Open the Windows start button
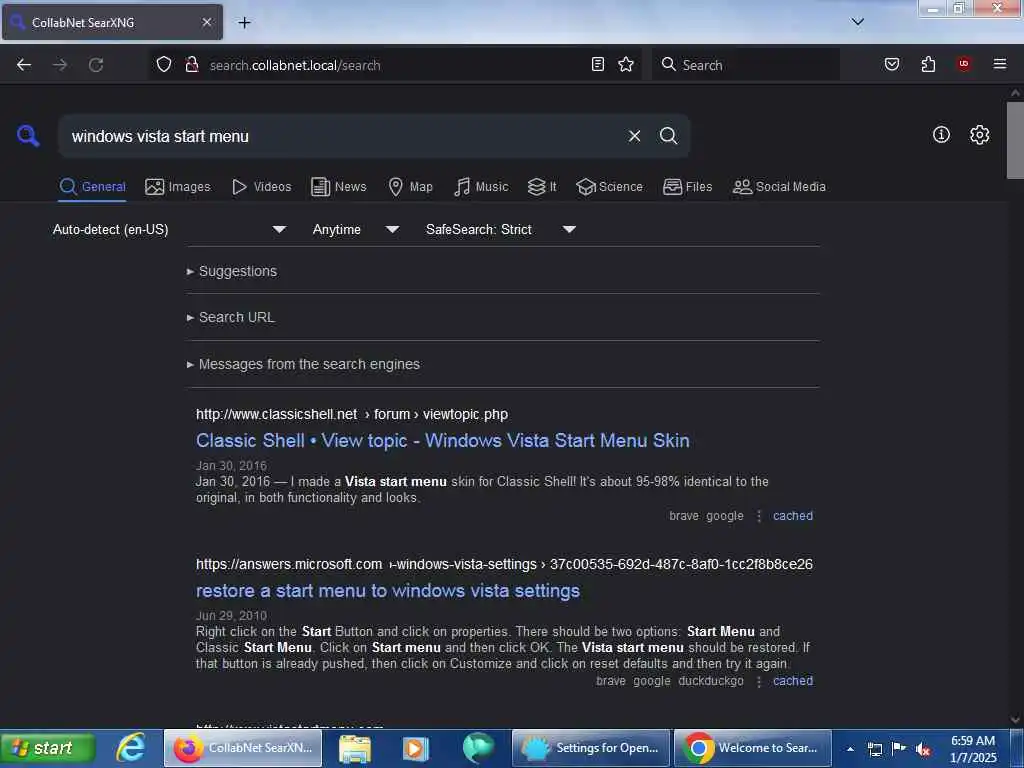The height and width of the screenshot is (768, 1024). click(47, 748)
